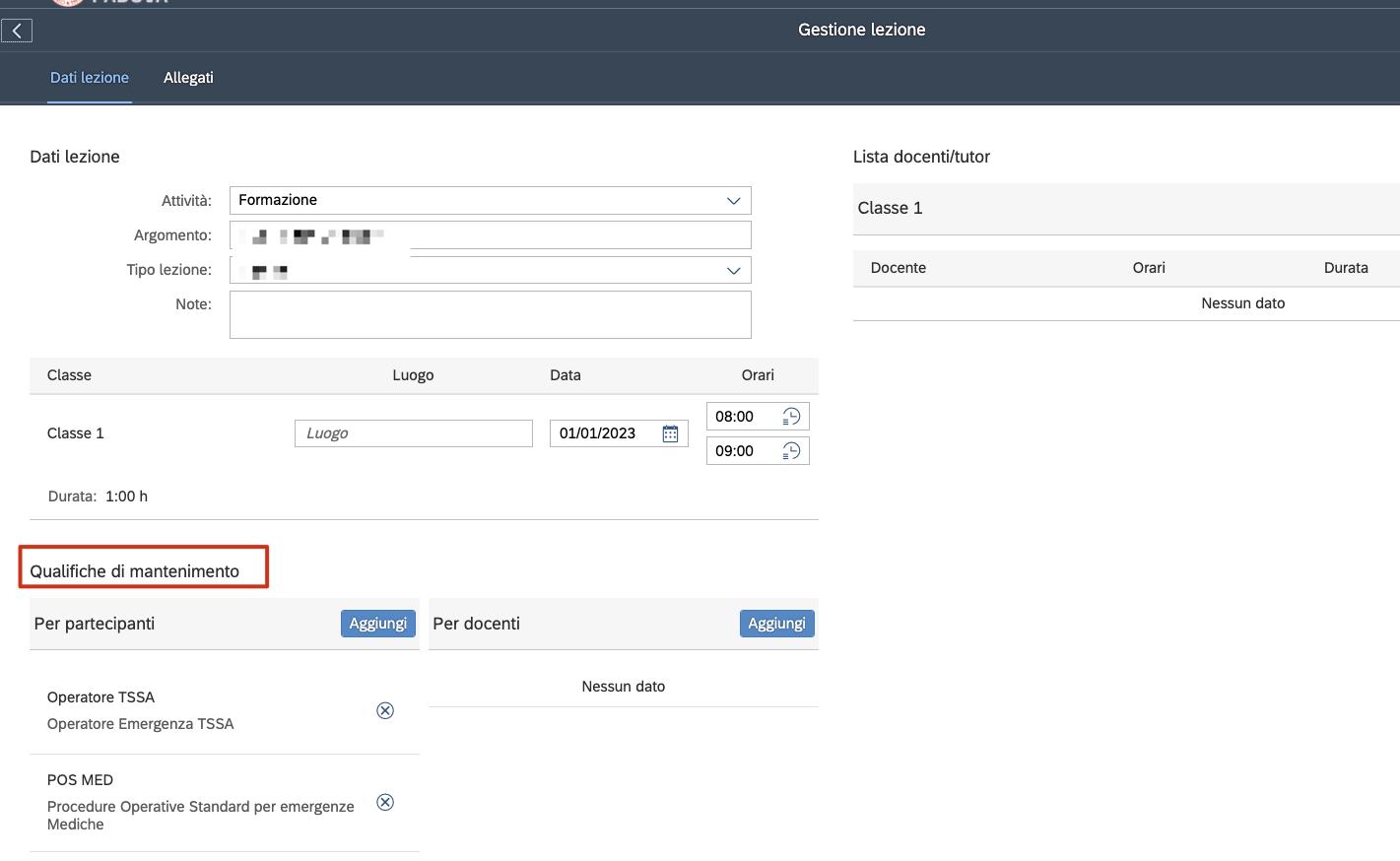The width and height of the screenshot is (1400, 861).
Task: Click the Luogo input field
Action: 413,433
